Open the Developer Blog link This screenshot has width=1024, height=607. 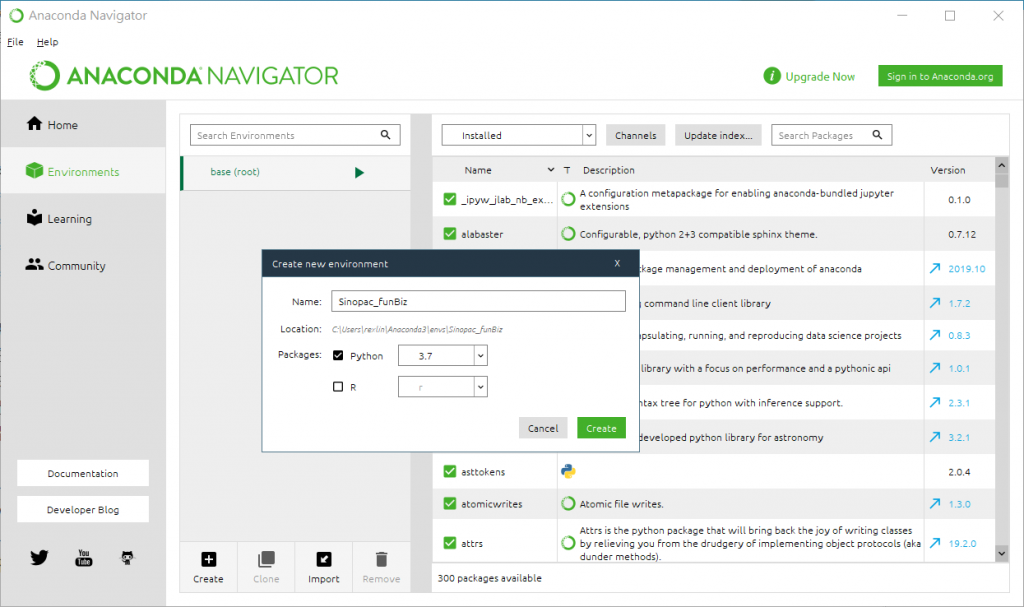coord(83,510)
